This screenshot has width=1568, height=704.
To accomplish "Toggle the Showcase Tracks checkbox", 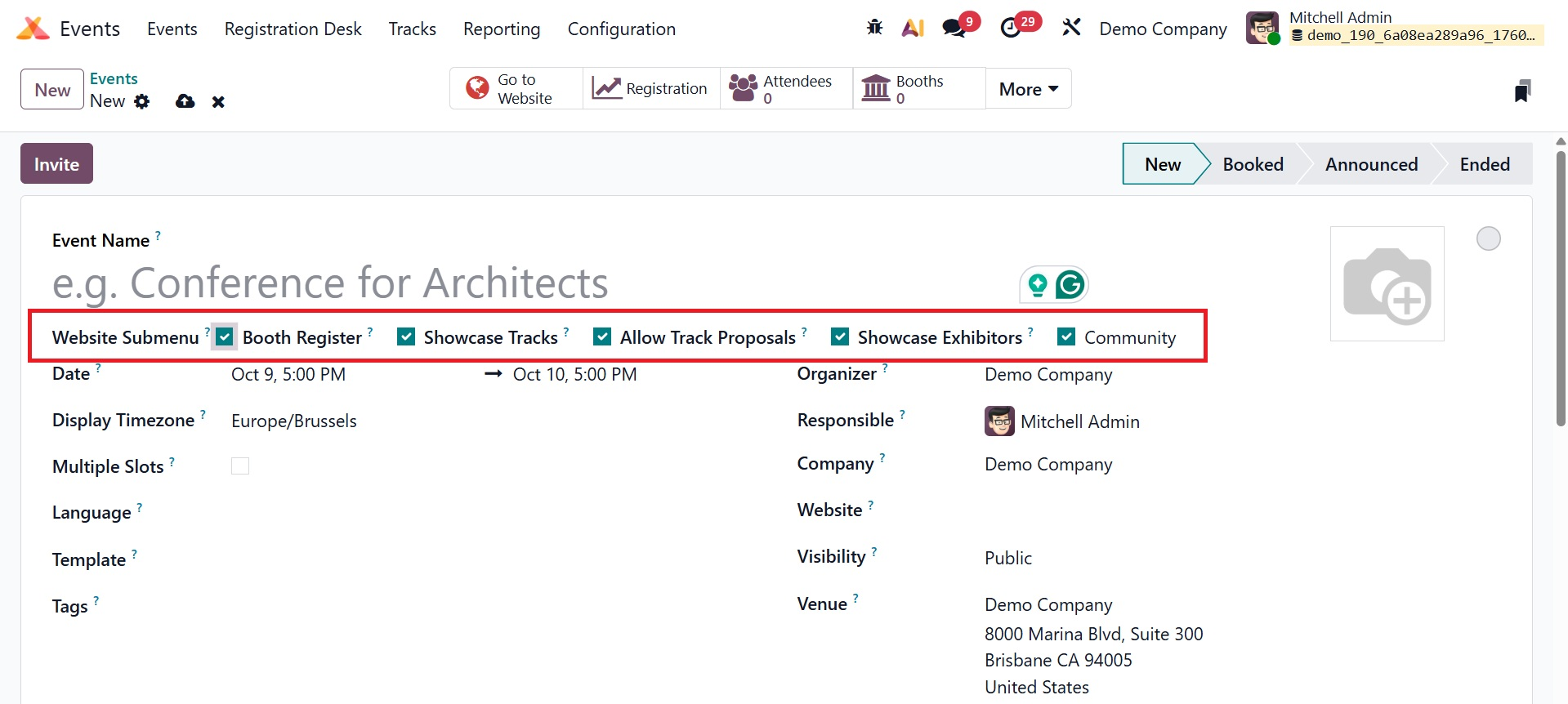I will click(x=406, y=337).
